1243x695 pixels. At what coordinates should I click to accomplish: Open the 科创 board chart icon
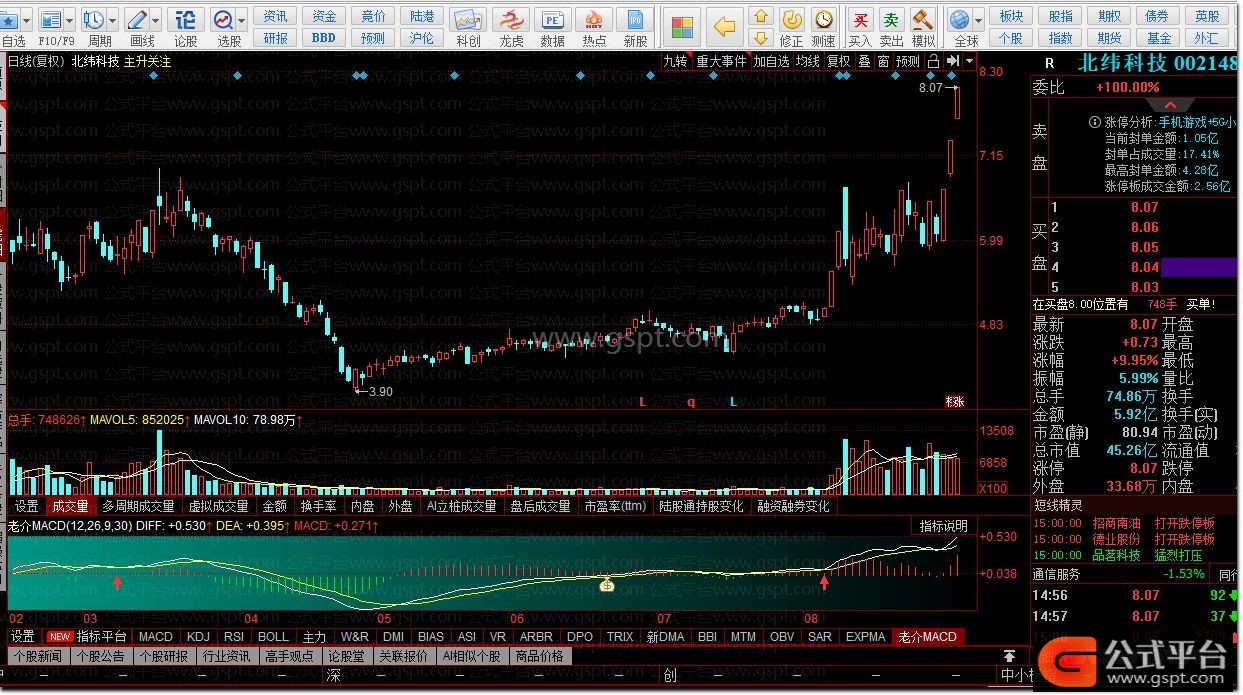point(468,19)
